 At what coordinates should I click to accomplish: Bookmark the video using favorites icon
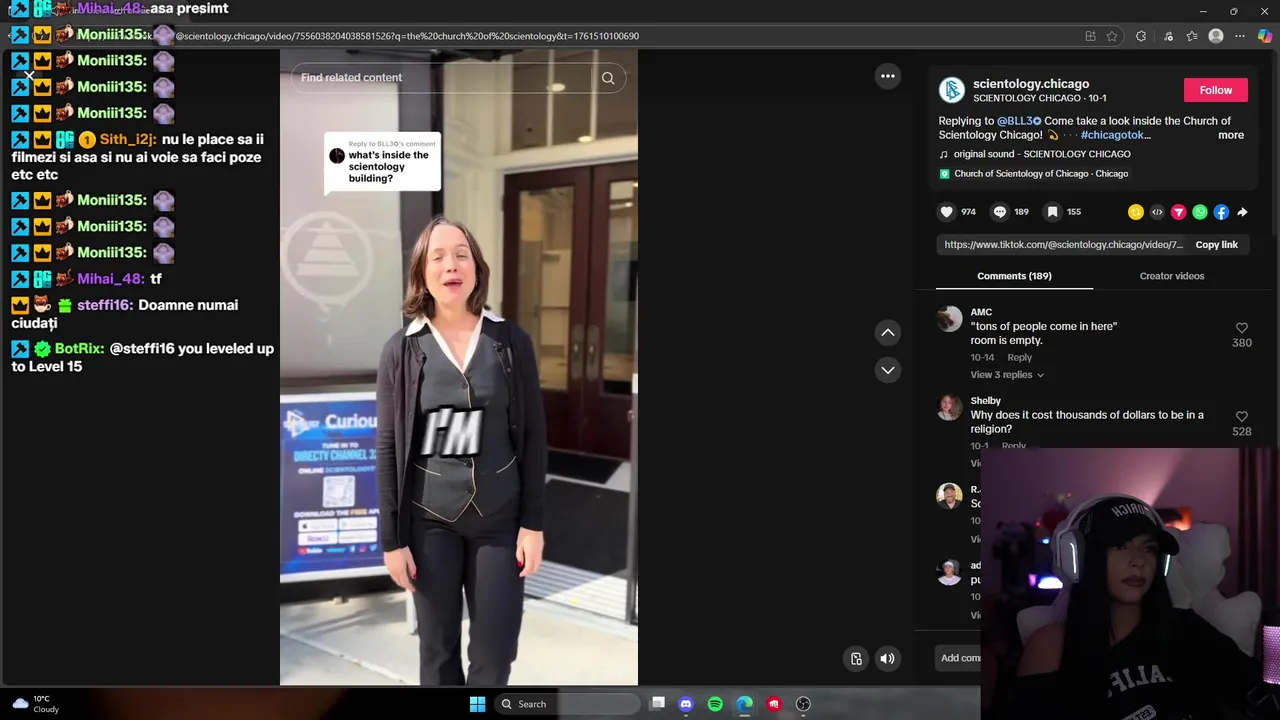(1052, 212)
